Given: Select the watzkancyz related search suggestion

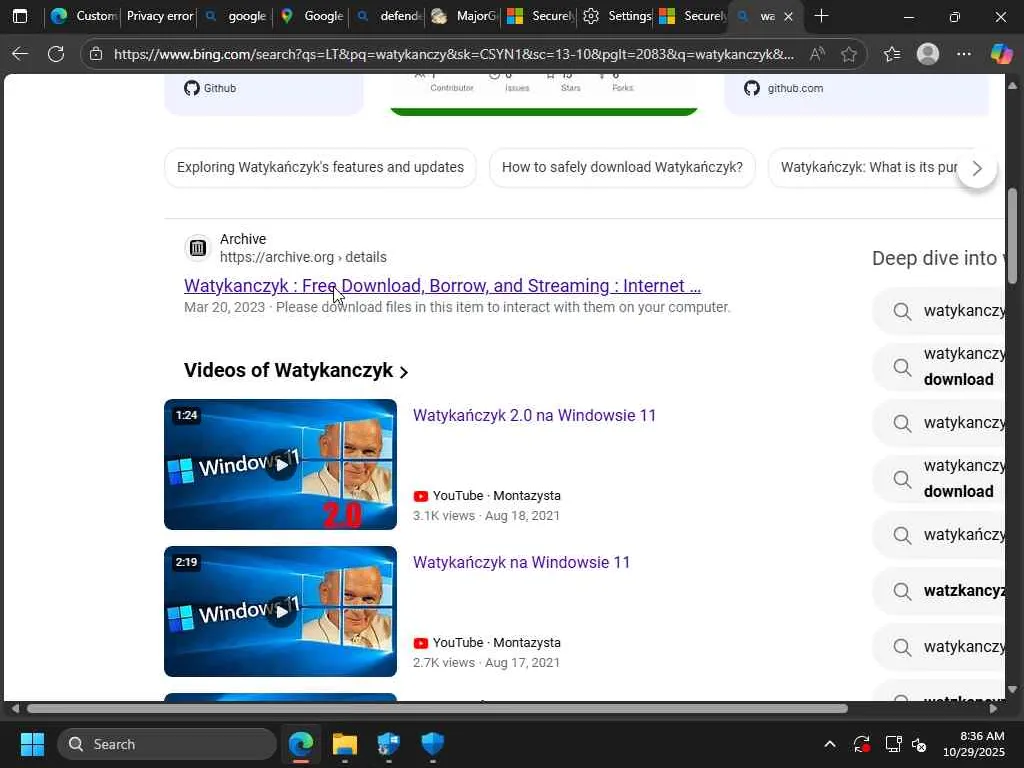Looking at the screenshot, I should pos(939,591).
